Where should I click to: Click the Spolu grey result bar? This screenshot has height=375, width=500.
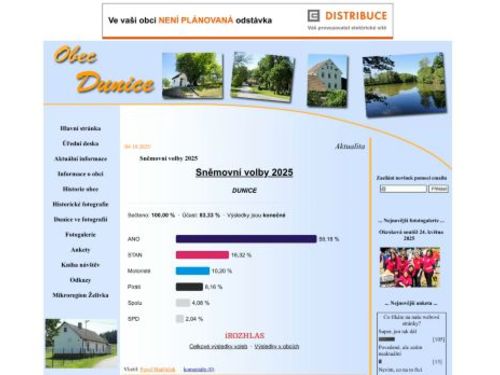point(183,303)
